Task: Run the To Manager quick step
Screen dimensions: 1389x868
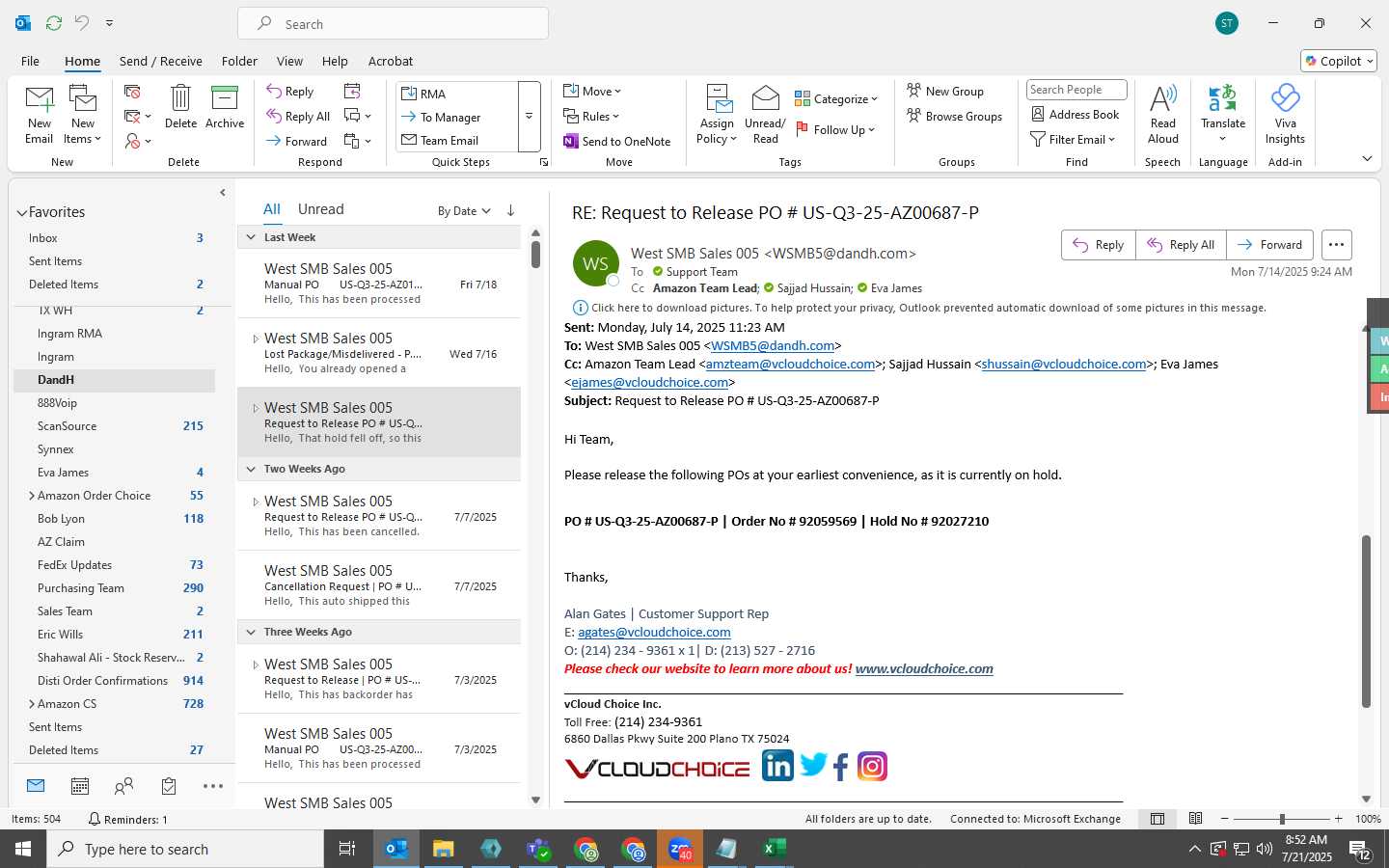Action: click(x=457, y=117)
